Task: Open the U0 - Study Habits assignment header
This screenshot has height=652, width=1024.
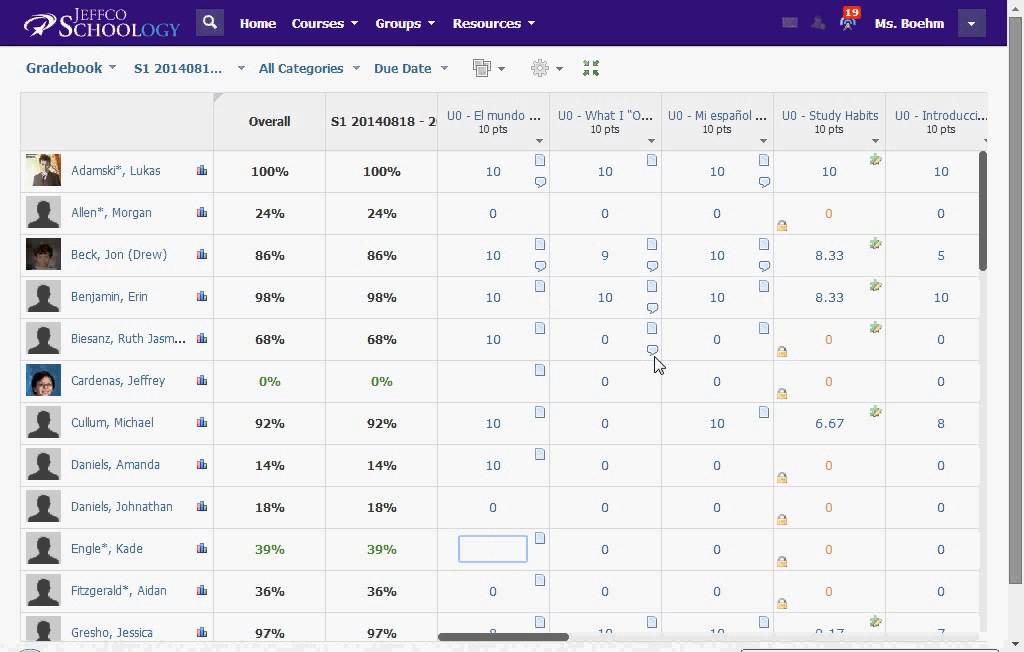Action: [x=829, y=116]
